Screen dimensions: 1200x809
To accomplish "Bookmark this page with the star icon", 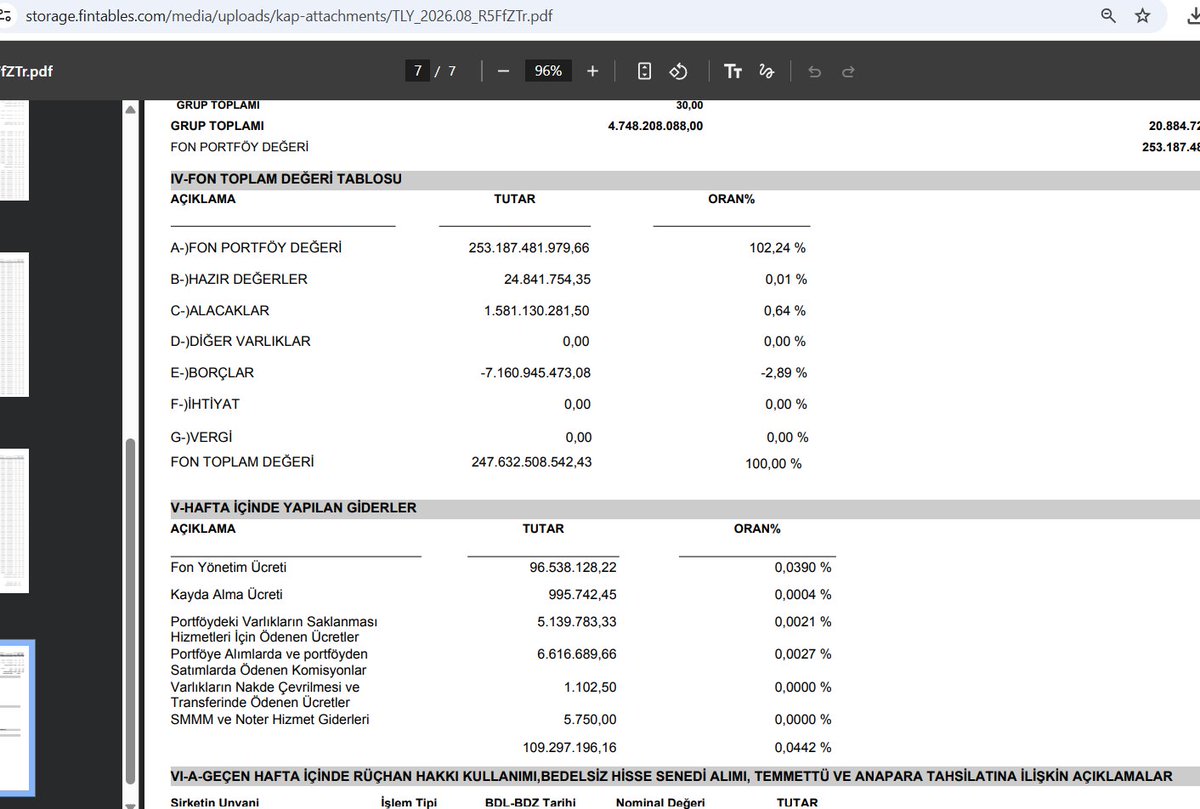I will point(1143,16).
